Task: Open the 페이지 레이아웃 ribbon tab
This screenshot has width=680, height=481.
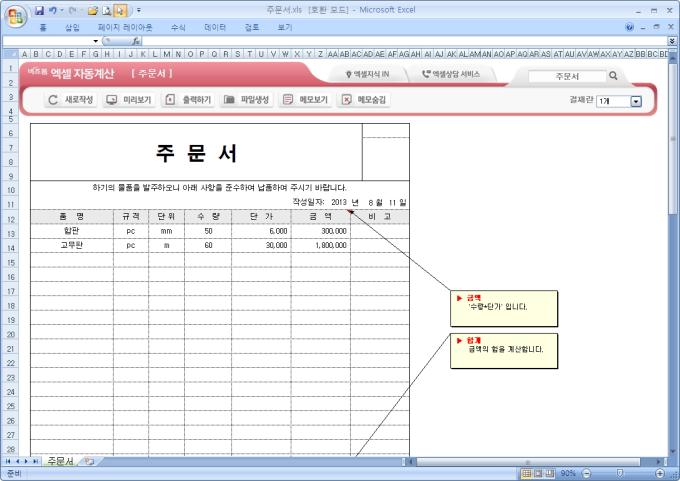Action: pyautogui.click(x=125, y=28)
